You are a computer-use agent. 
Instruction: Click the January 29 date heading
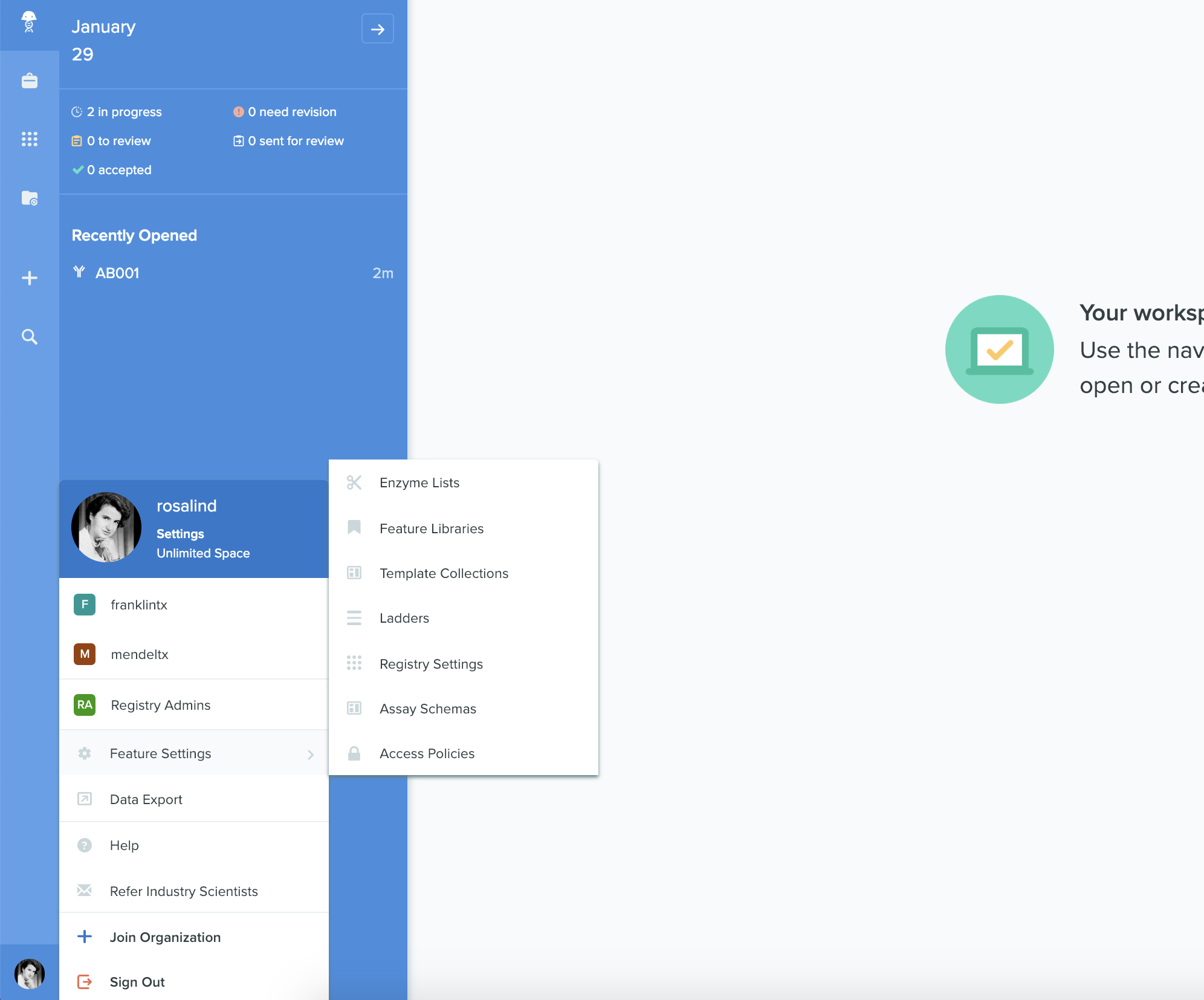tap(103, 41)
